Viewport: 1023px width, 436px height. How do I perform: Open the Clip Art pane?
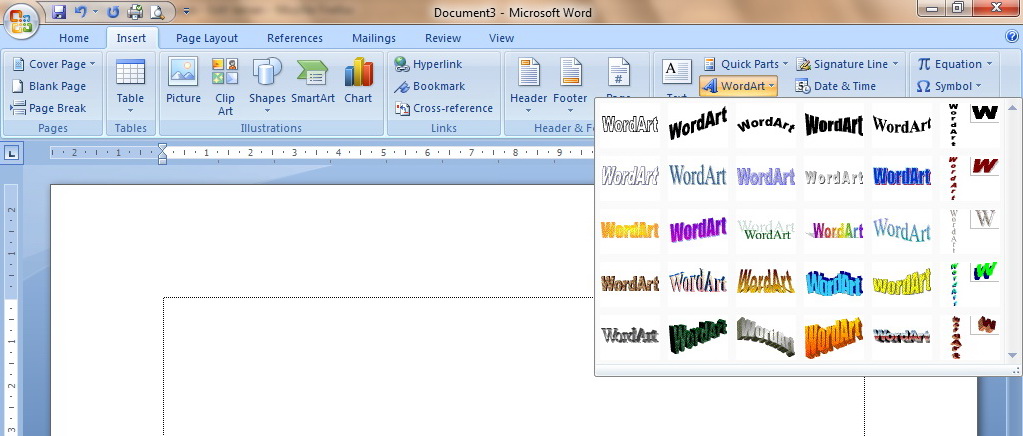[225, 86]
